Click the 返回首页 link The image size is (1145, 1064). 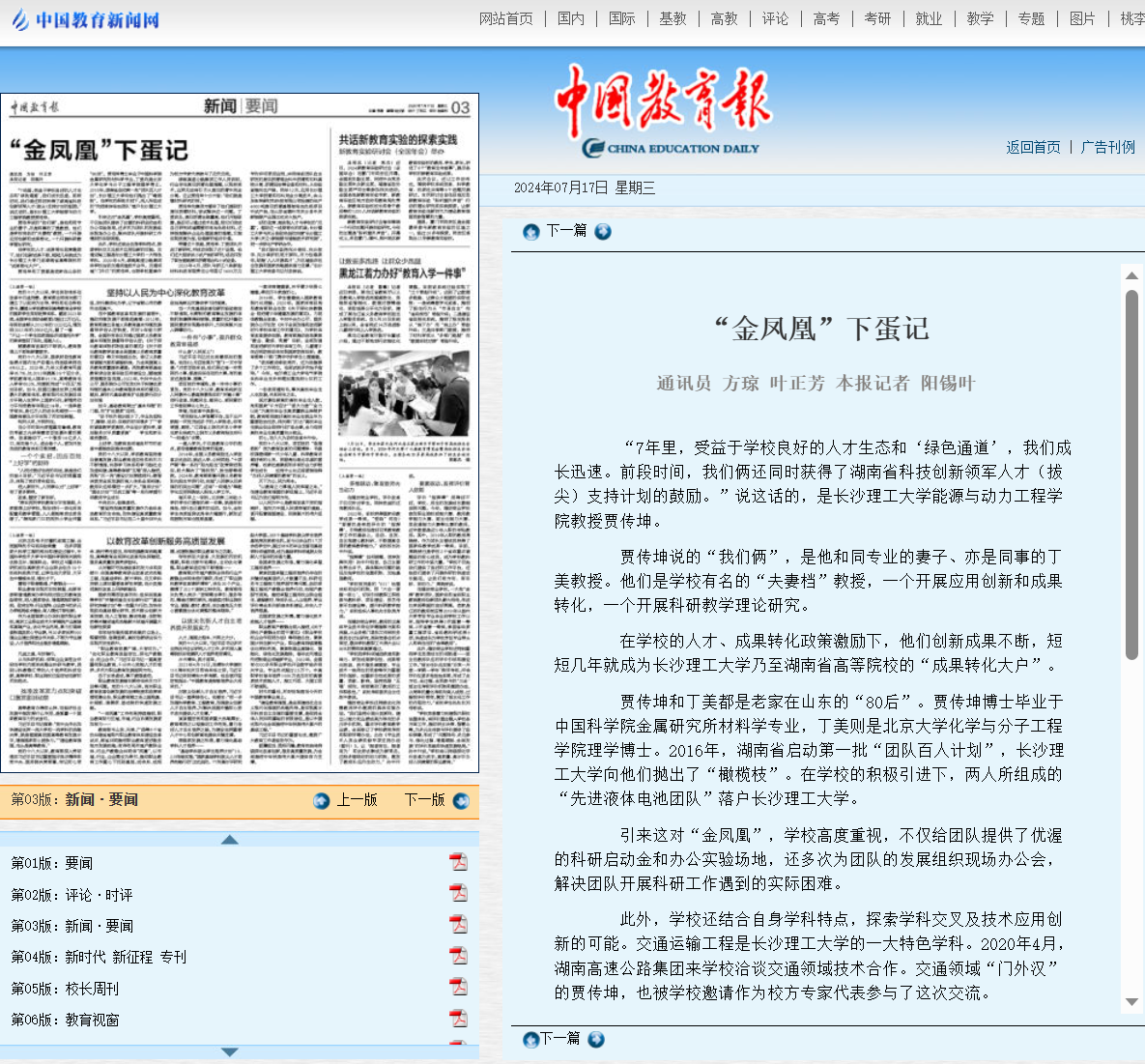1033,148
